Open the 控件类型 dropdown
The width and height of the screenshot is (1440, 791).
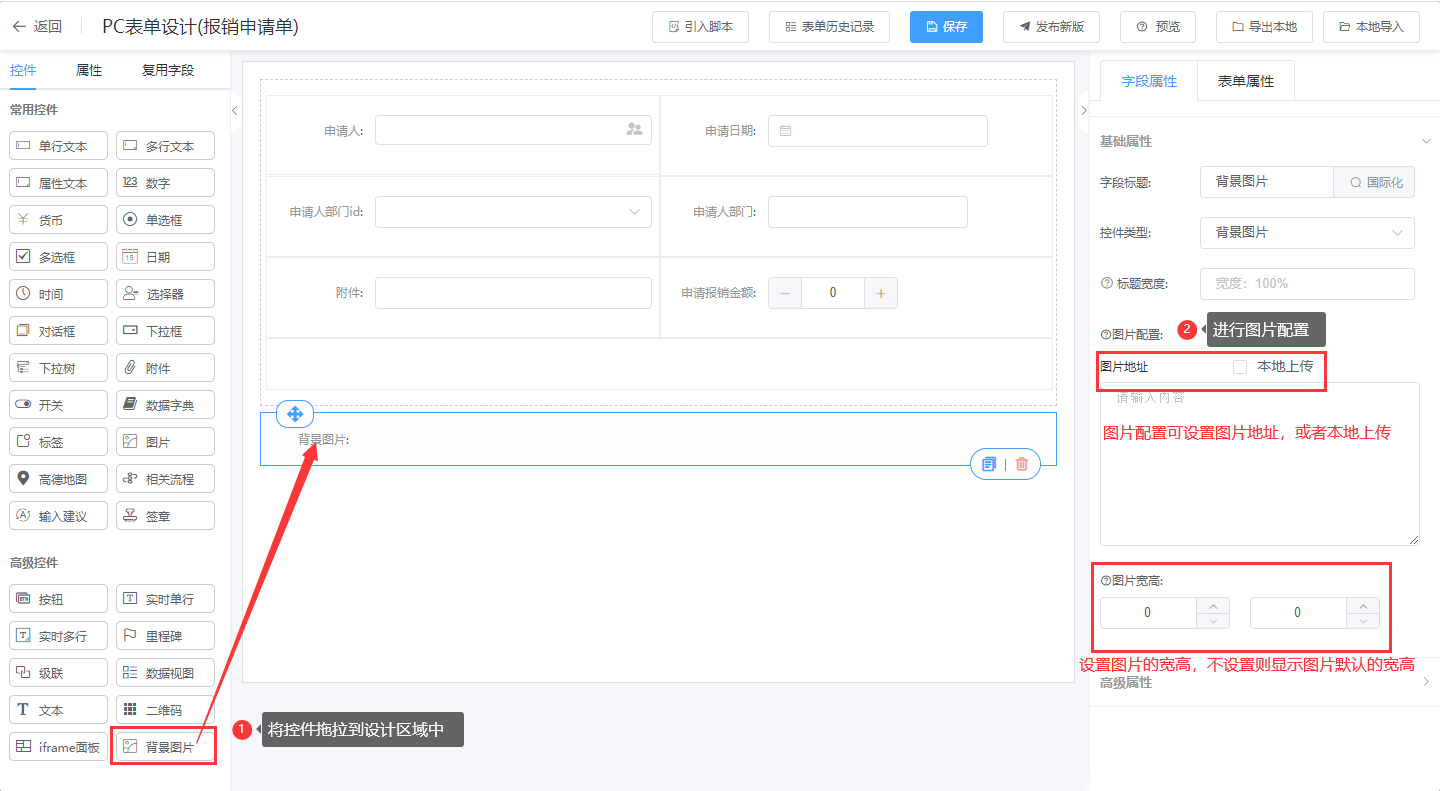pyautogui.click(x=1306, y=233)
